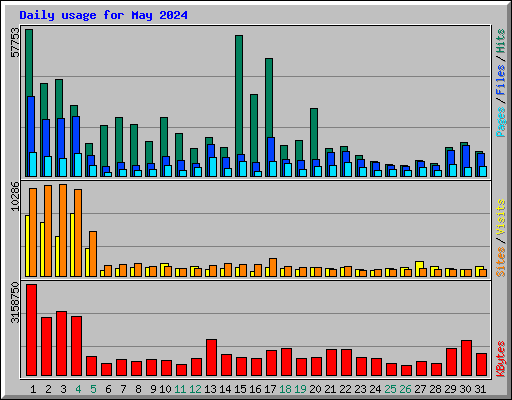Click green weekend day label 4

click(x=78, y=389)
